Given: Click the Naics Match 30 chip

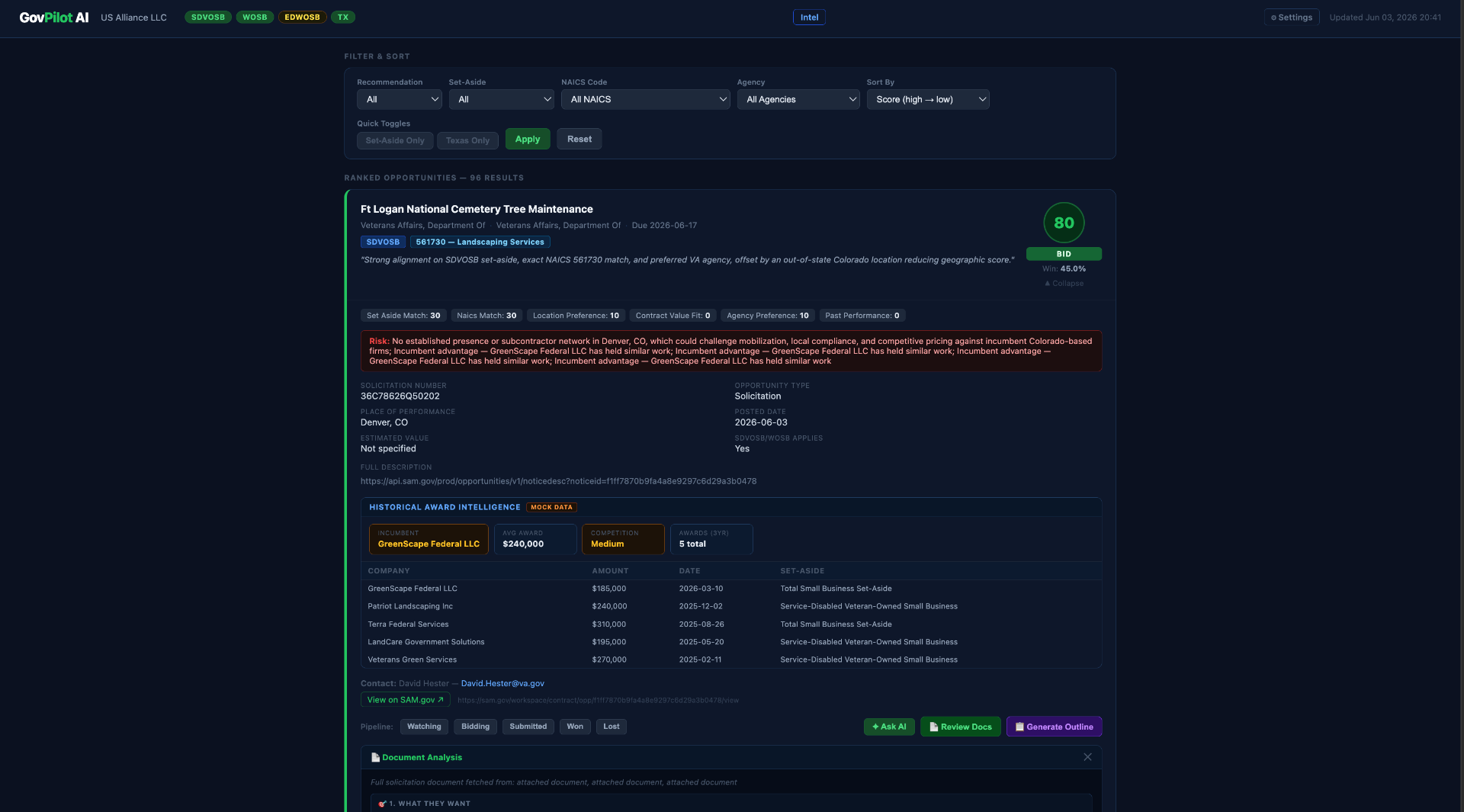Looking at the screenshot, I should click(486, 316).
